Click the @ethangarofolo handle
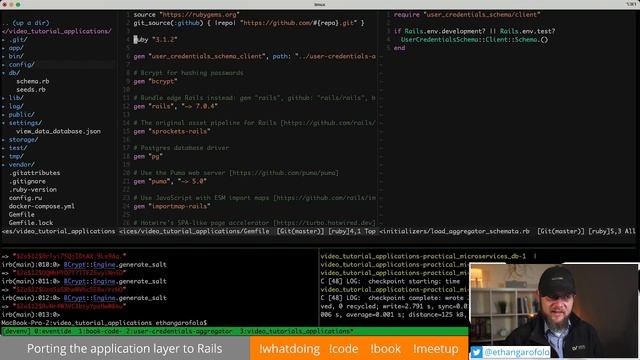 [517, 352]
